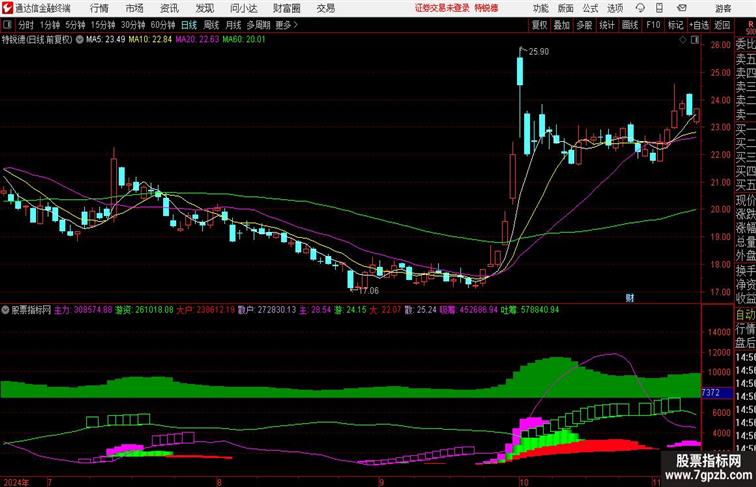Expand 更多 period options
The image size is (756, 487).
pos(286,25)
